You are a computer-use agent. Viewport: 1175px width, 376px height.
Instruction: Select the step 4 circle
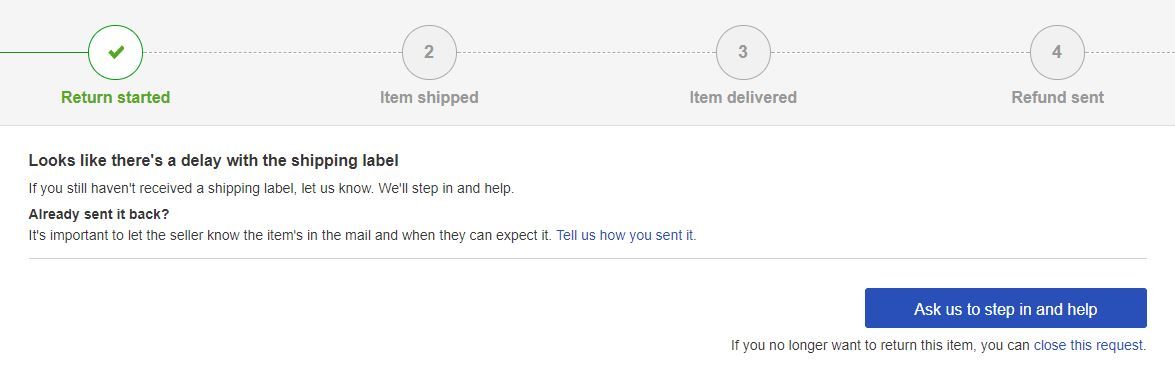1057,52
